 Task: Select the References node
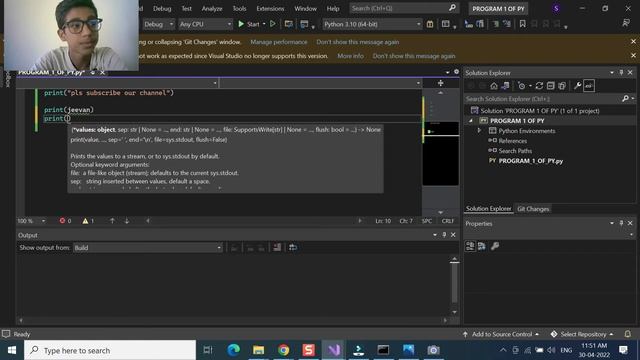(x=513, y=141)
